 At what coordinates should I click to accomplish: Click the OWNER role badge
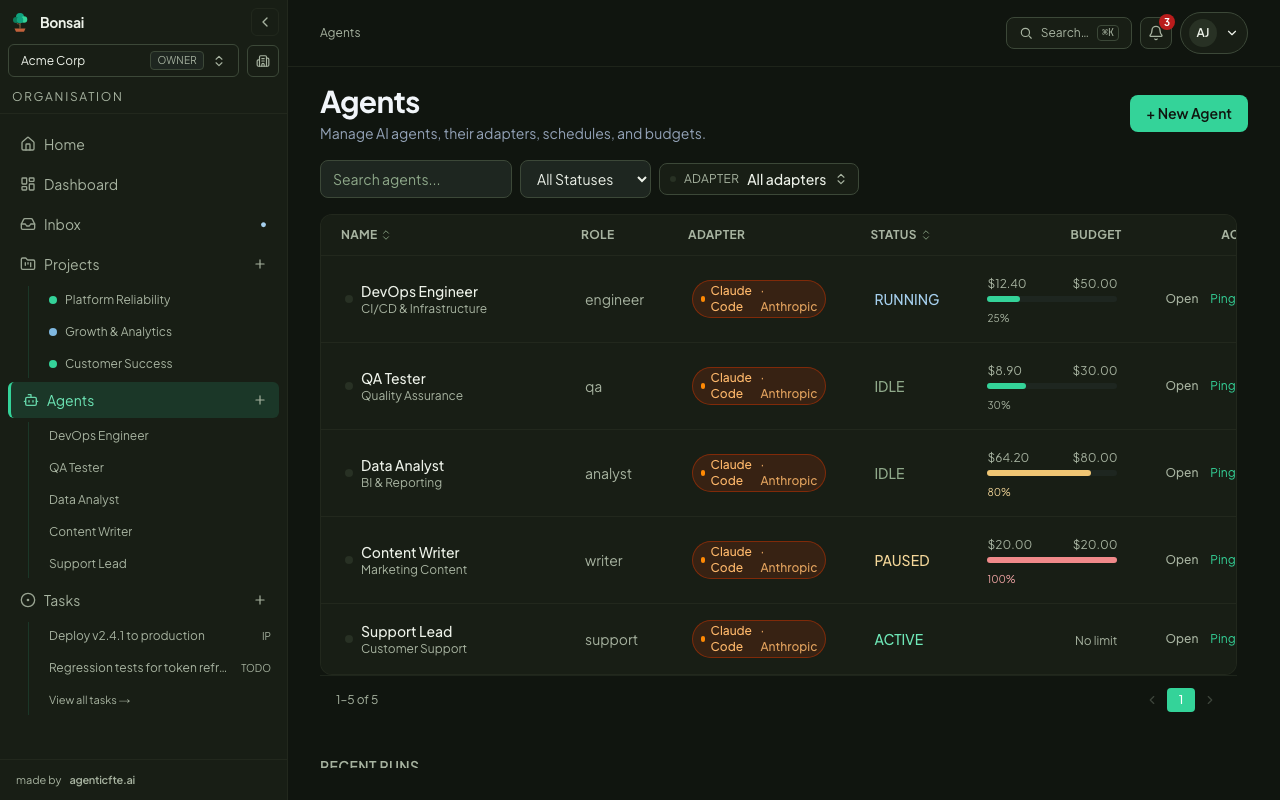tap(177, 61)
